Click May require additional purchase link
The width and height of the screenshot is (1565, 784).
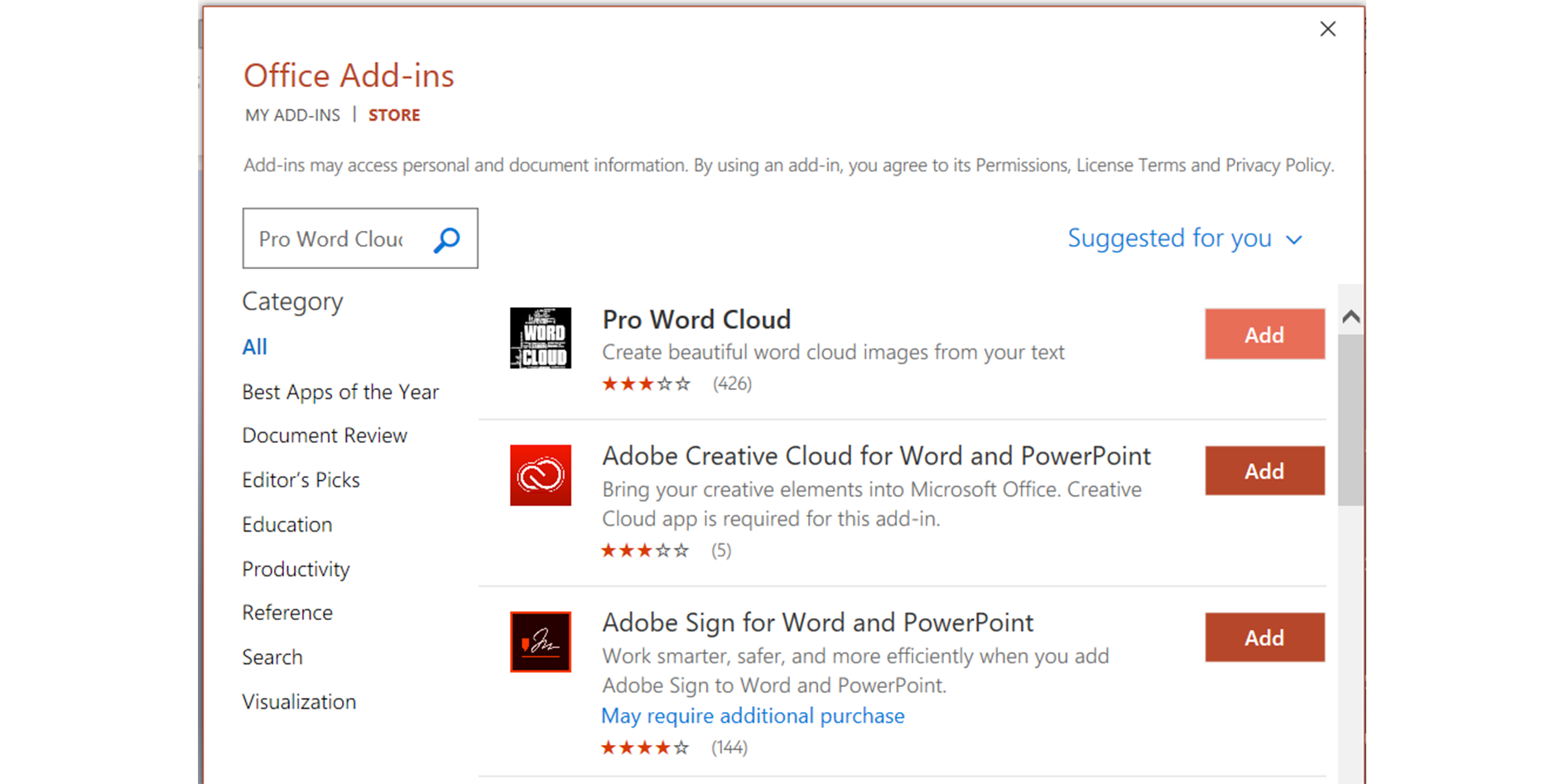pyautogui.click(x=753, y=715)
